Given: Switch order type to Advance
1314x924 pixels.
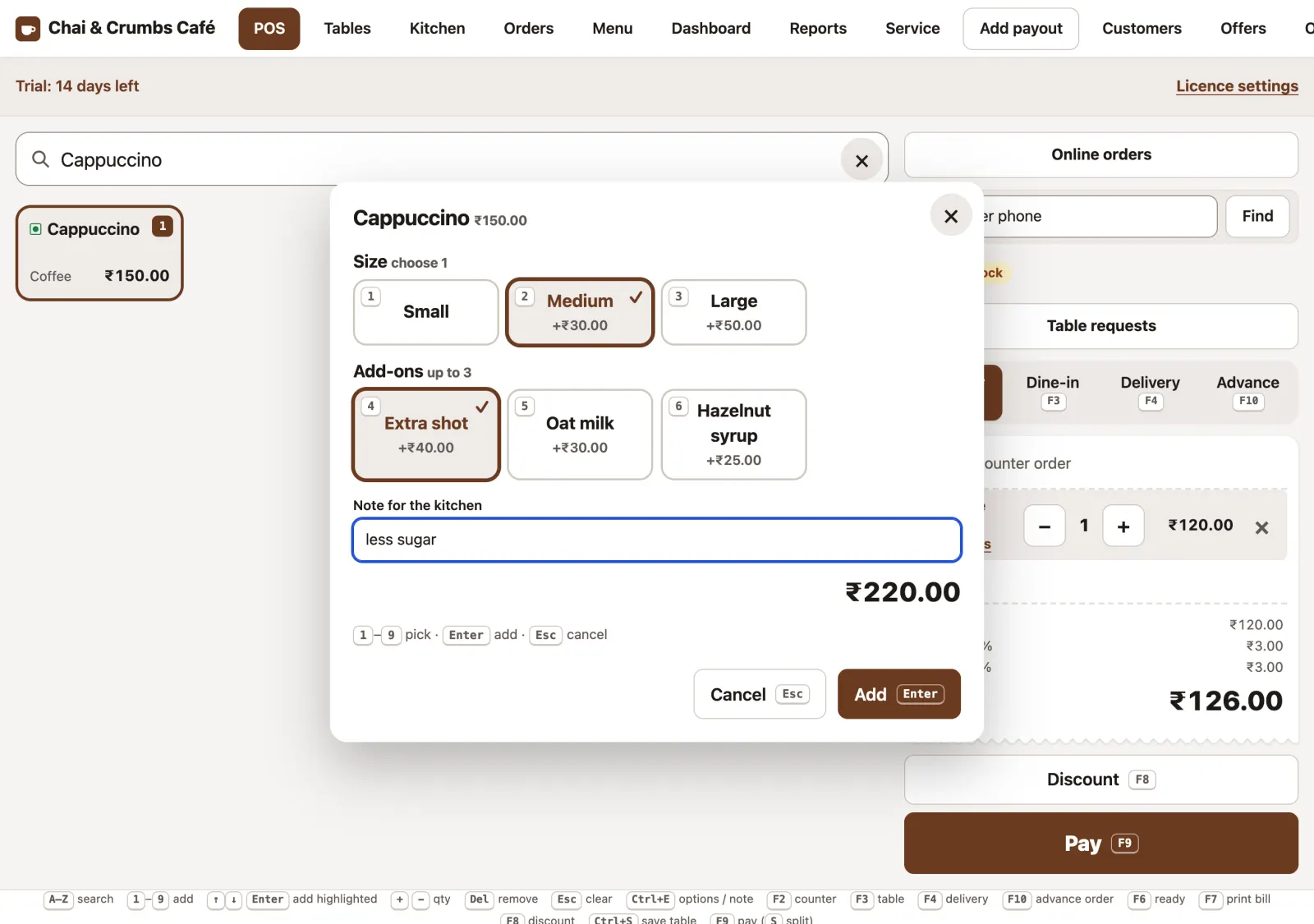Looking at the screenshot, I should [1247, 391].
